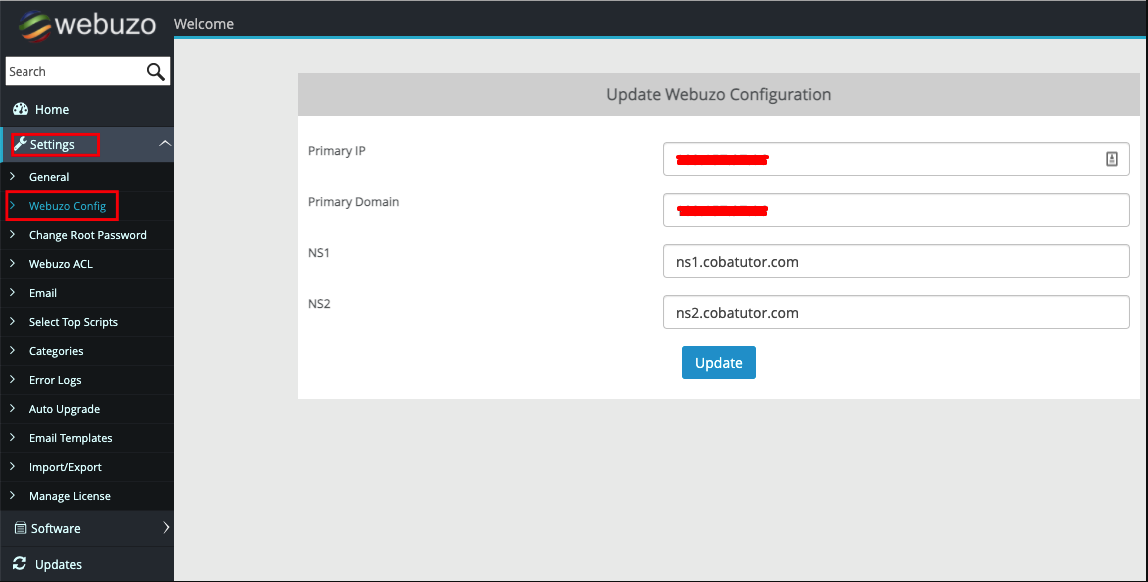Expand the Software menu section
This screenshot has height=582, width=1148.
click(x=165, y=528)
